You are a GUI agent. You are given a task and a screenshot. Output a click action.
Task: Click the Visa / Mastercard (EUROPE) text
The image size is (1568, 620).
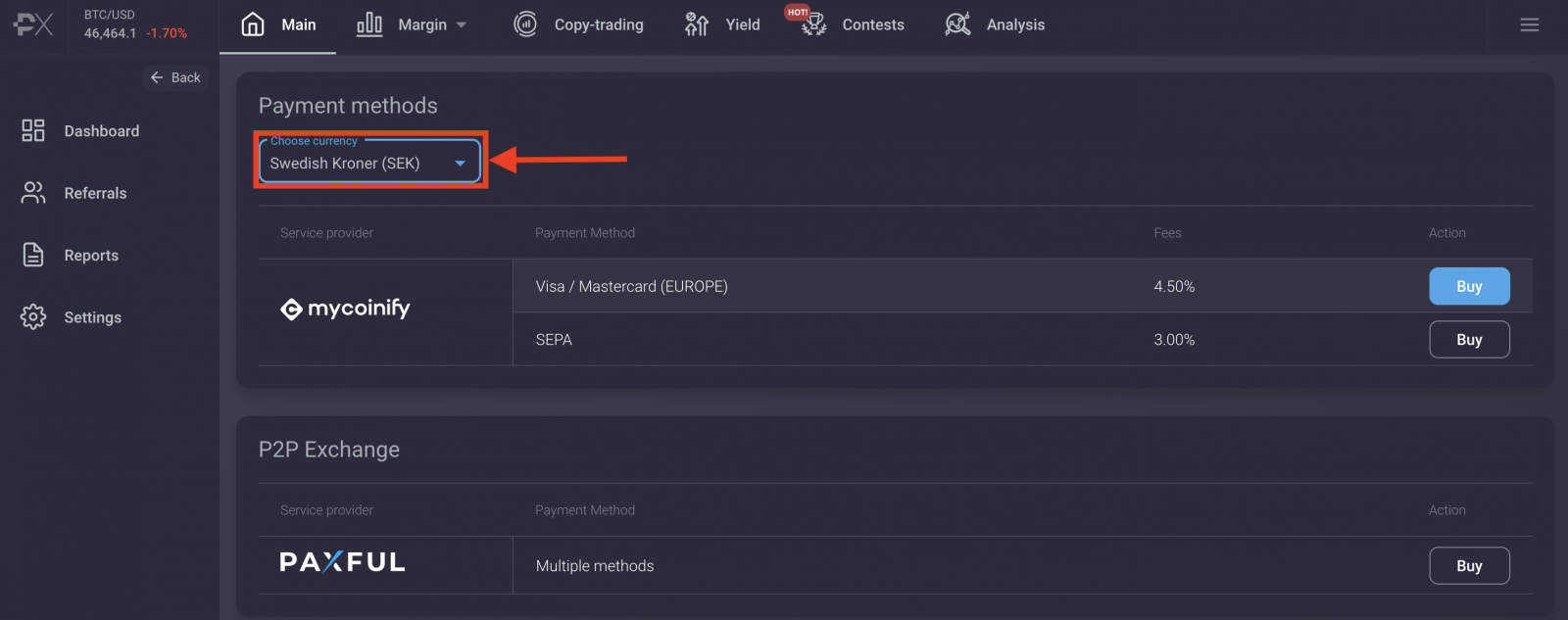click(x=631, y=286)
